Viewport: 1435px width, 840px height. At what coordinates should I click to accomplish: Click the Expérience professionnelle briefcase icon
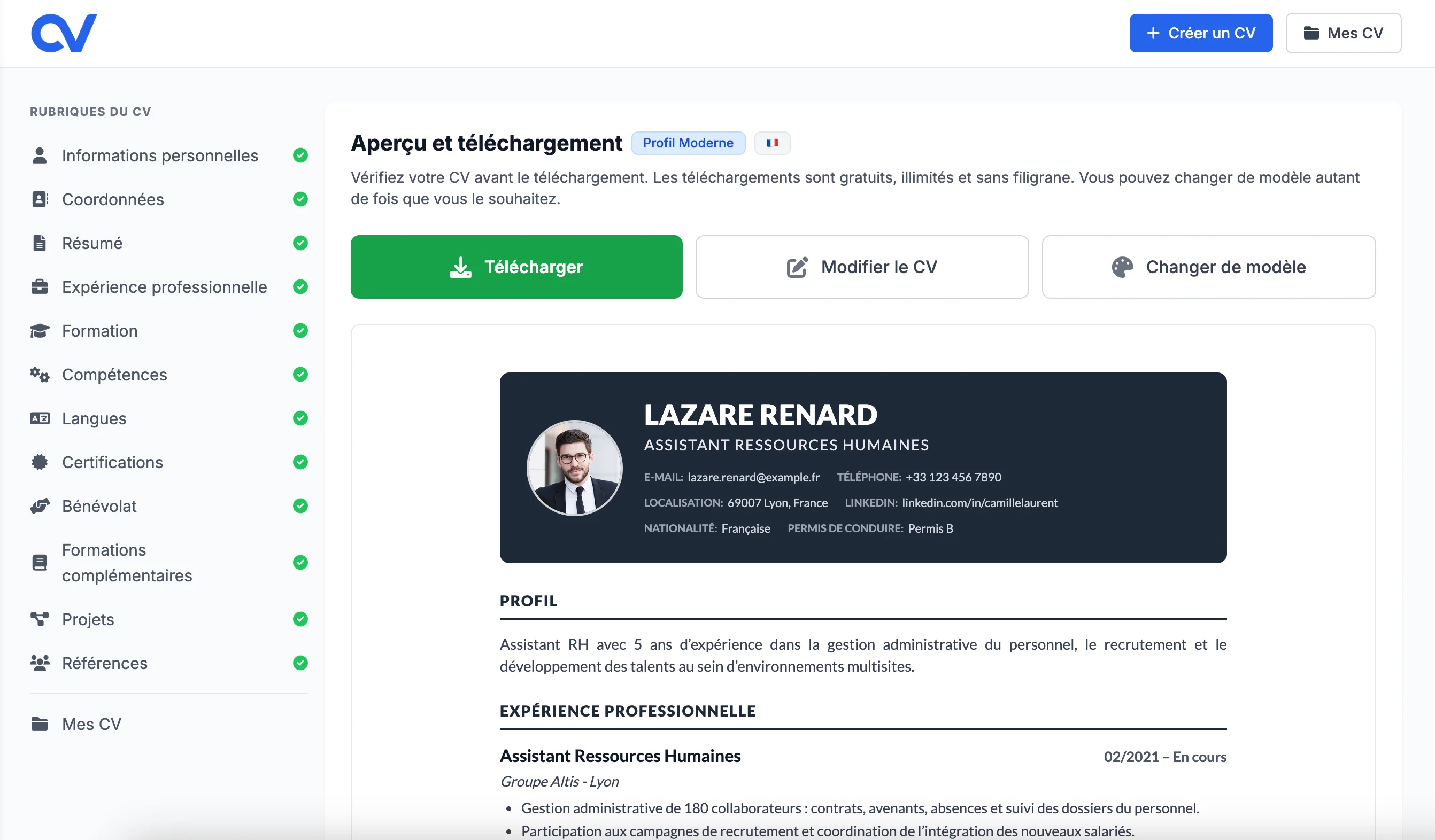tap(39, 287)
